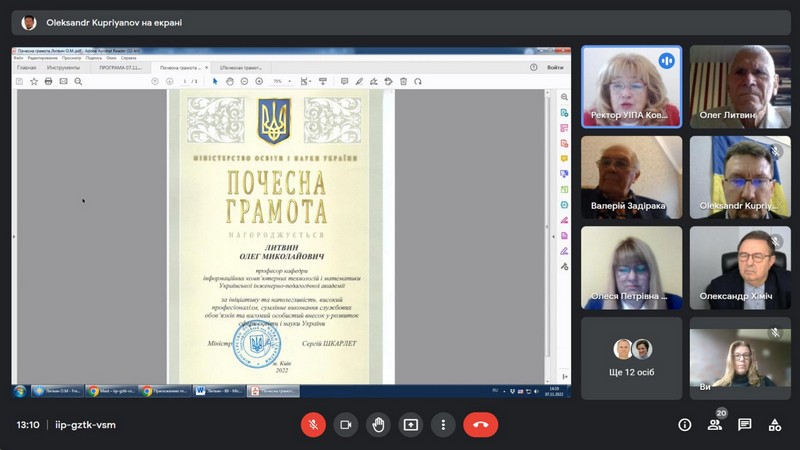Image resolution: width=800 pixels, height=450 pixels.
Task: Click the vertical scrollbar of the PDF view
Action: point(547,225)
